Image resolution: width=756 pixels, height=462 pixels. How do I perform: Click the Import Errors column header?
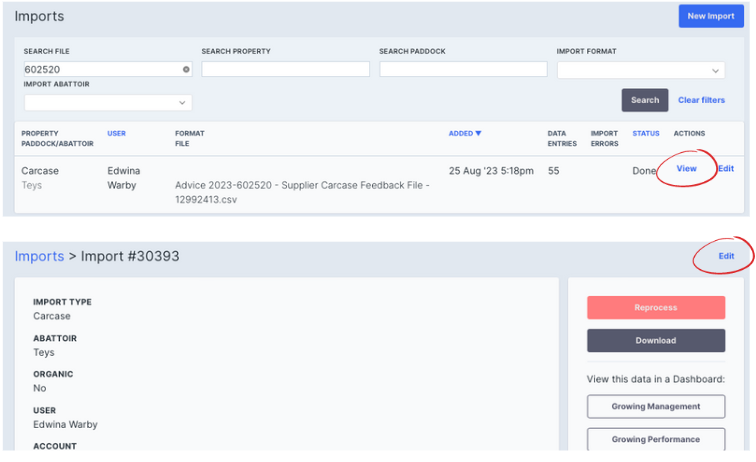click(x=604, y=138)
